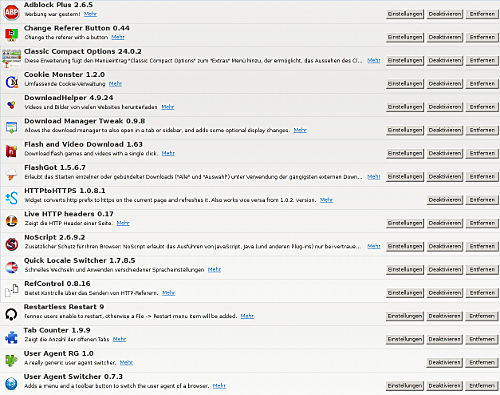
Task: Deactivate Download Manager Tweak
Action: [445, 130]
